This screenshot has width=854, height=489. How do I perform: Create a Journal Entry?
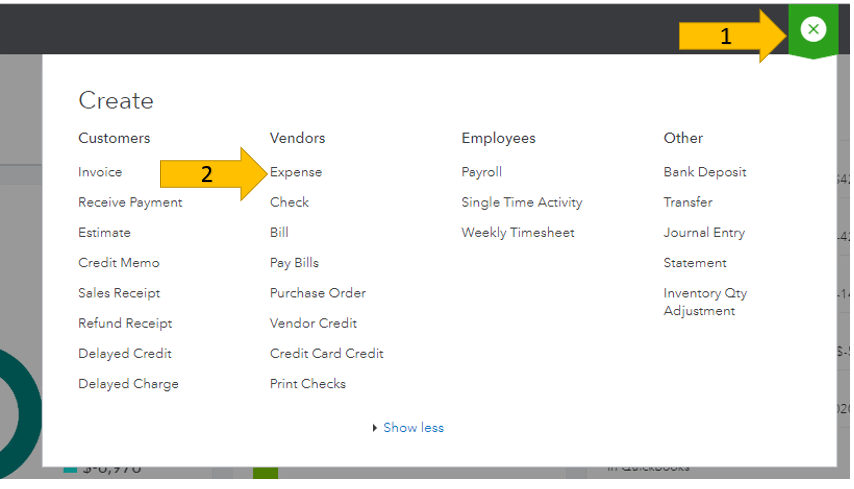pos(703,233)
